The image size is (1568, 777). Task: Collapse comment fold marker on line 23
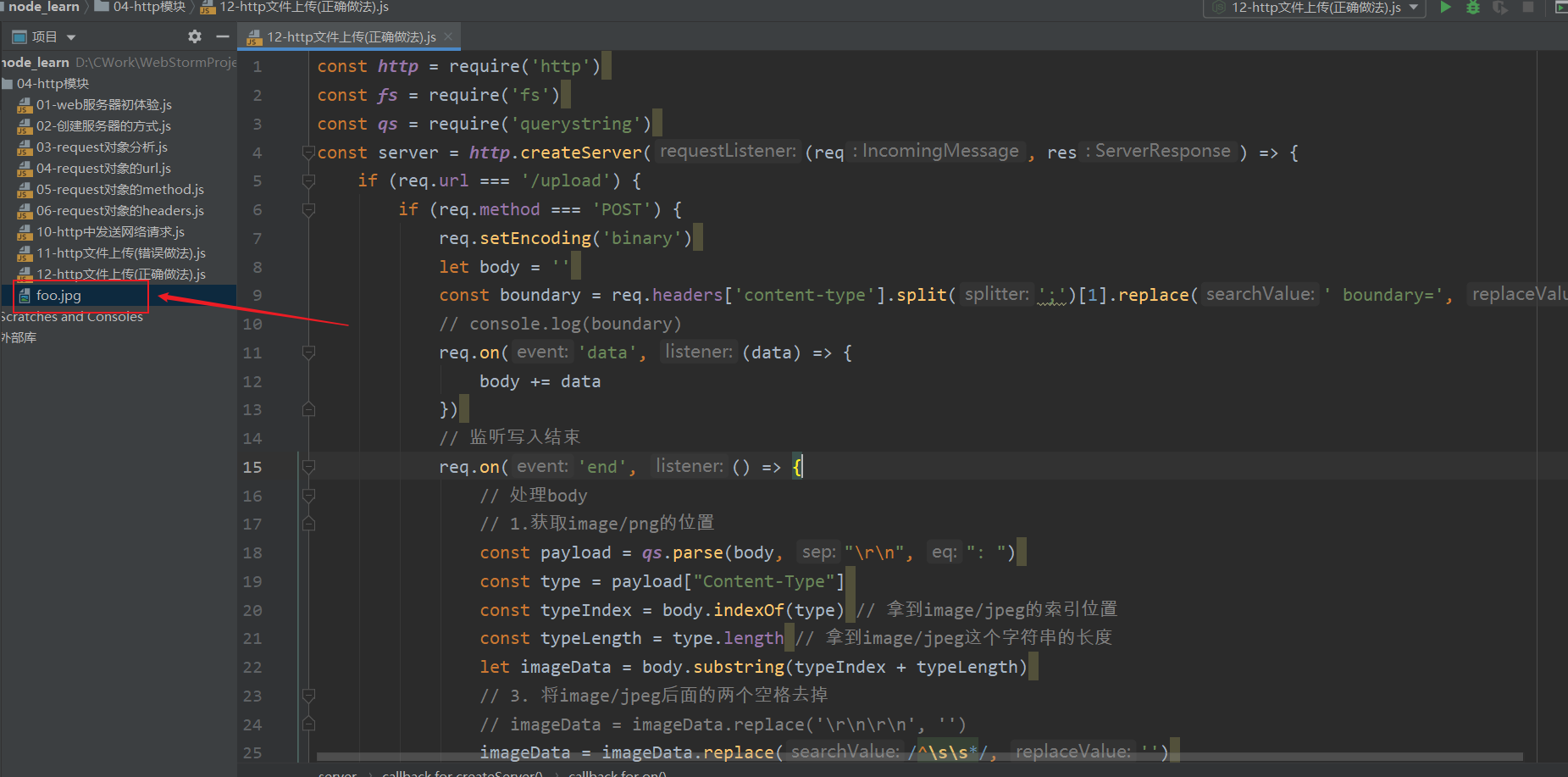308,696
